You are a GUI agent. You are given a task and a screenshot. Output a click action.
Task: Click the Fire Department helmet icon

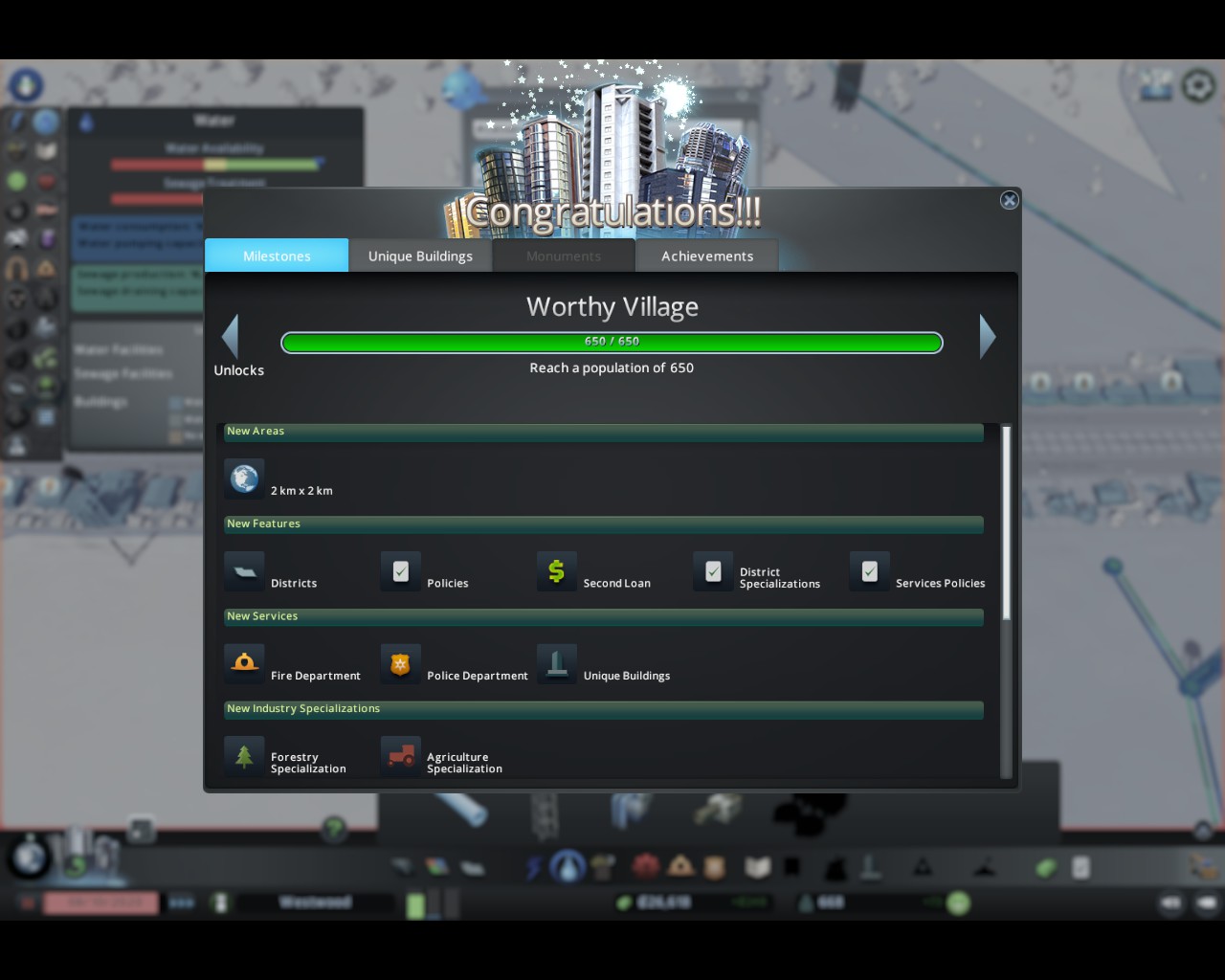[244, 663]
